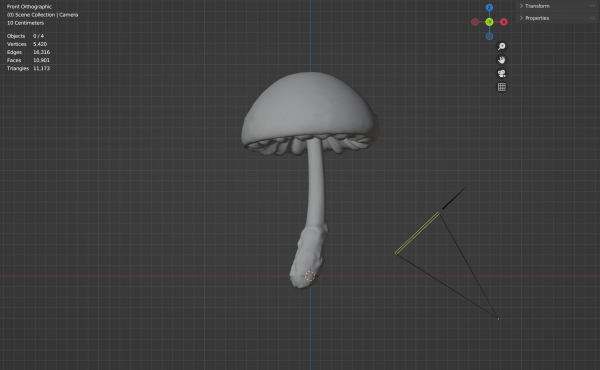Click the "10 Centimeters" grid scale text
The height and width of the screenshot is (370, 600).
[x=25, y=23]
